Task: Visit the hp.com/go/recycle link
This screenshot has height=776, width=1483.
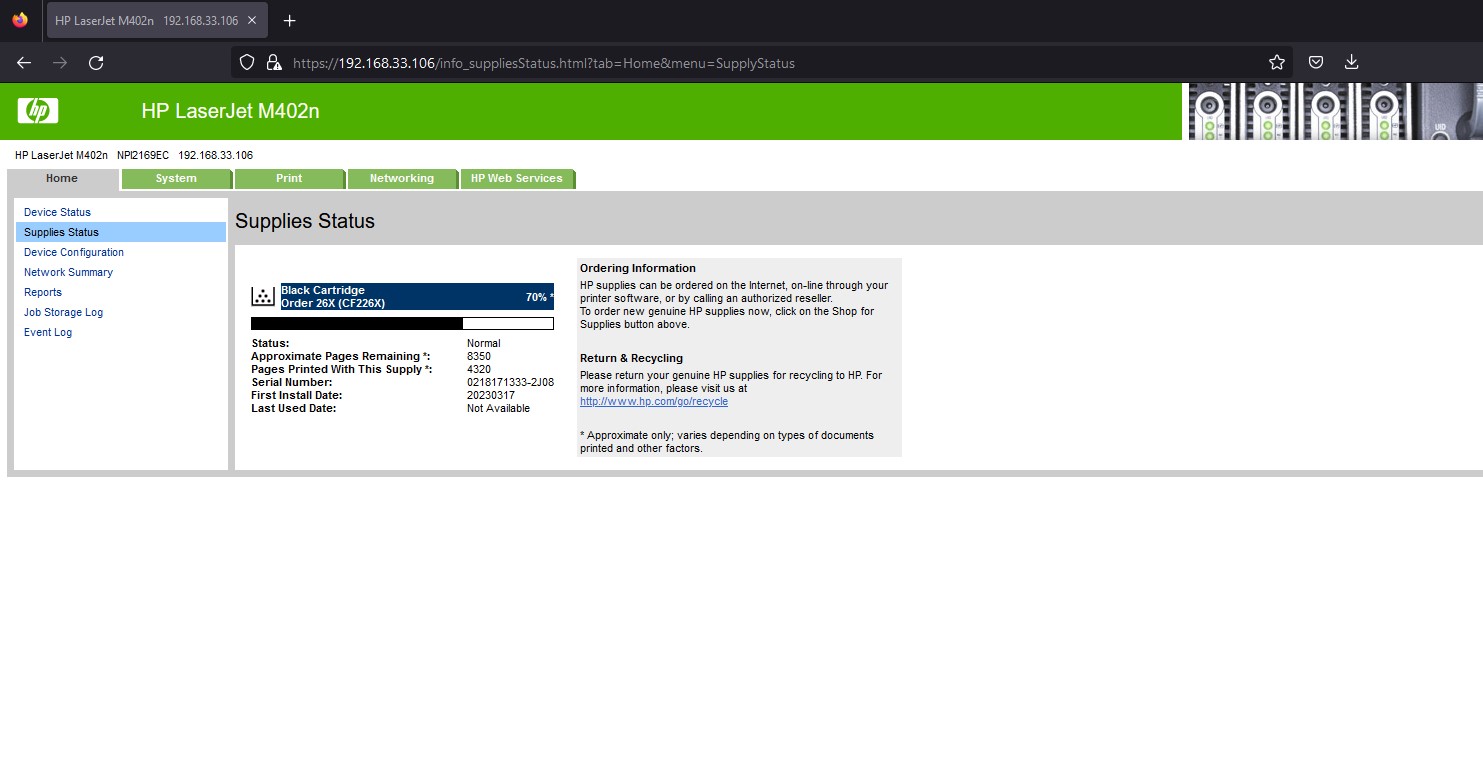Action: pyautogui.click(x=654, y=401)
